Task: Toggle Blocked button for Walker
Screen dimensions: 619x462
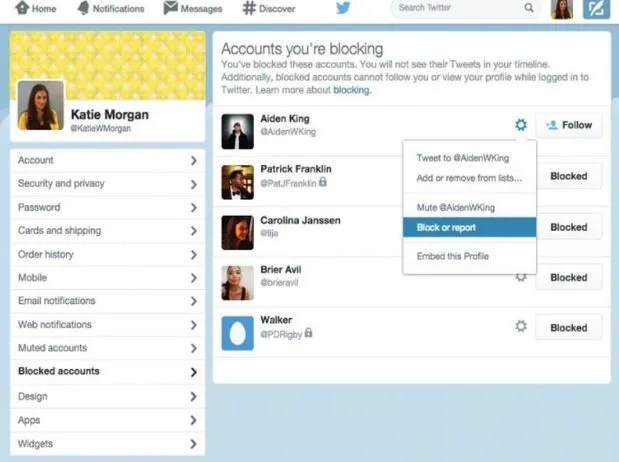Action: (x=568, y=327)
